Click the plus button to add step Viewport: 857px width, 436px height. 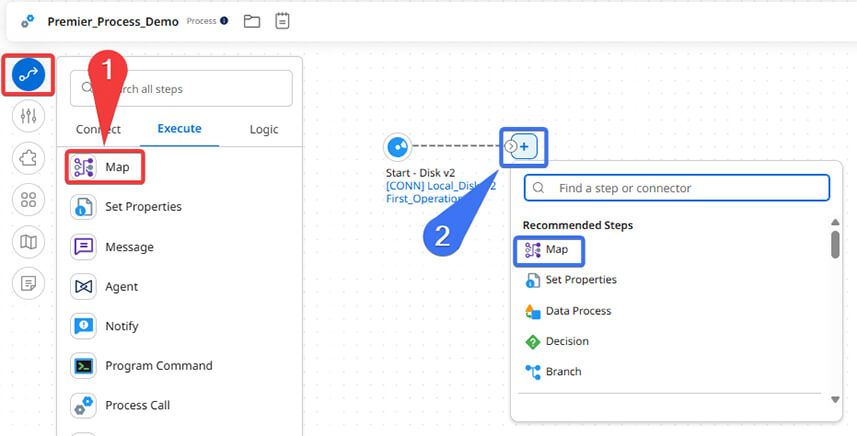[524, 147]
